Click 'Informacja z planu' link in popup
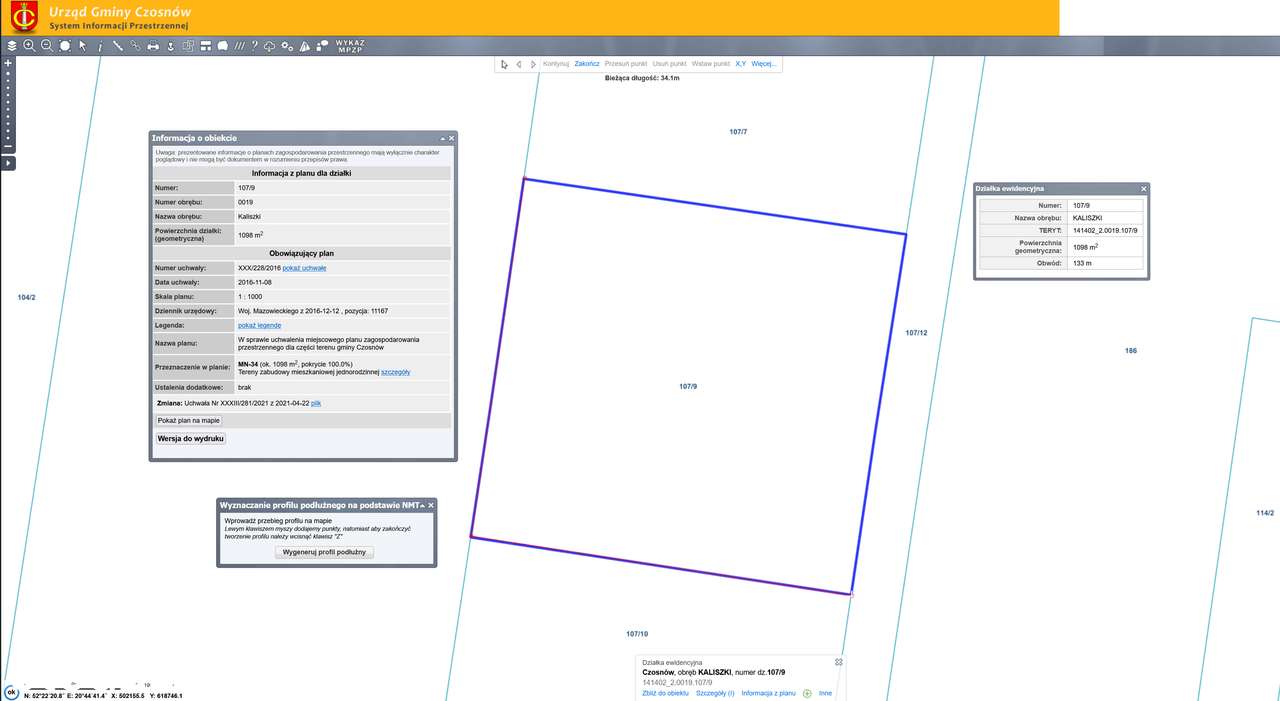Viewport: 1280px width, 701px height. pyautogui.click(x=768, y=693)
